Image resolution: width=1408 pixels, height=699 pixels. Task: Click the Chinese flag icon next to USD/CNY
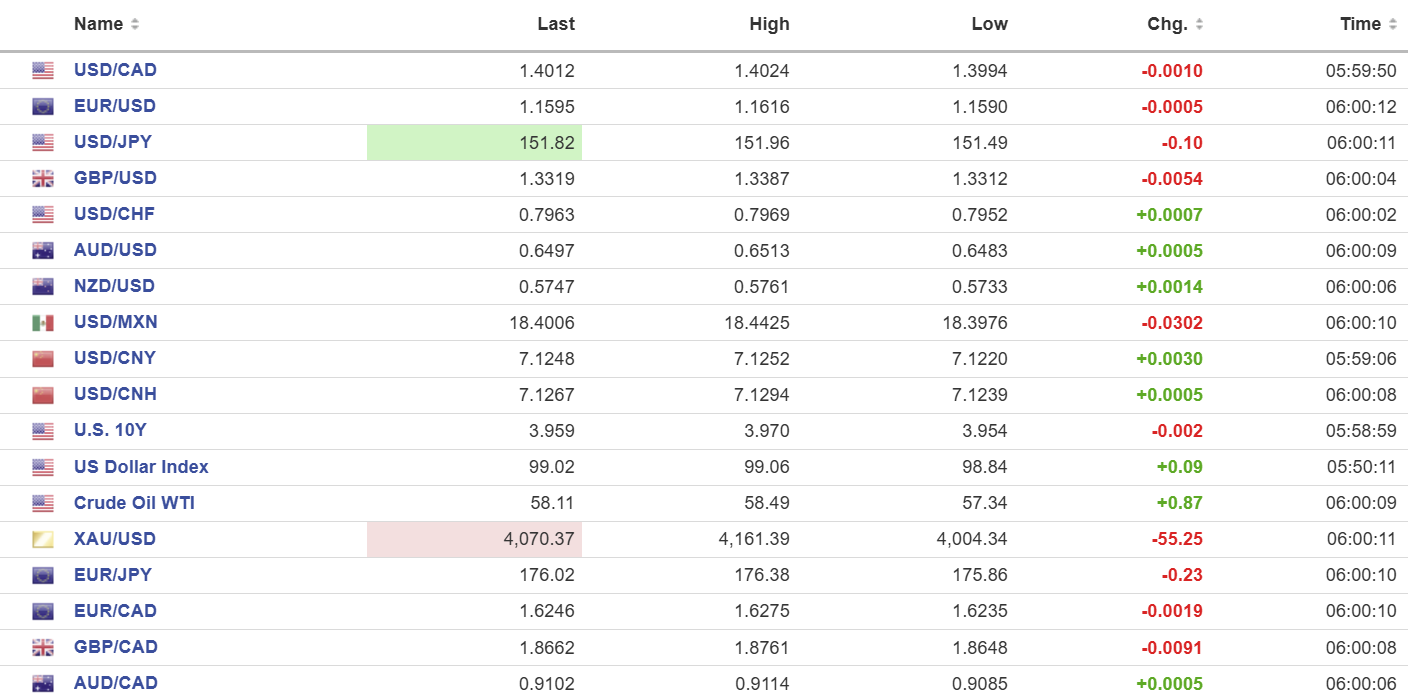click(42, 359)
